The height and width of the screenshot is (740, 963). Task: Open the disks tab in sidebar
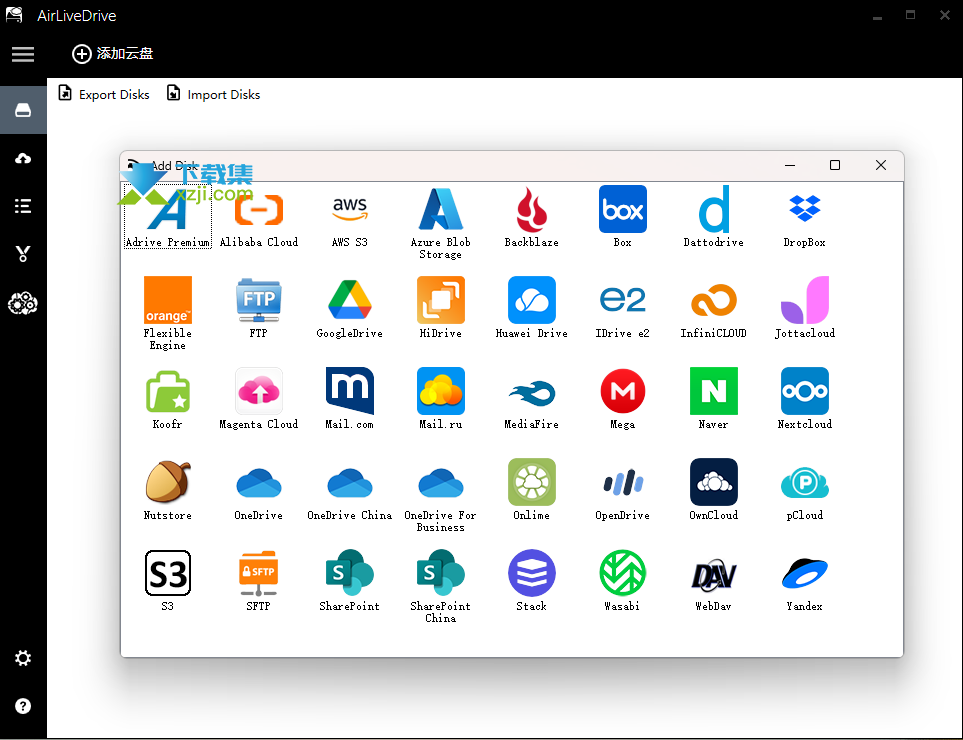coord(23,110)
